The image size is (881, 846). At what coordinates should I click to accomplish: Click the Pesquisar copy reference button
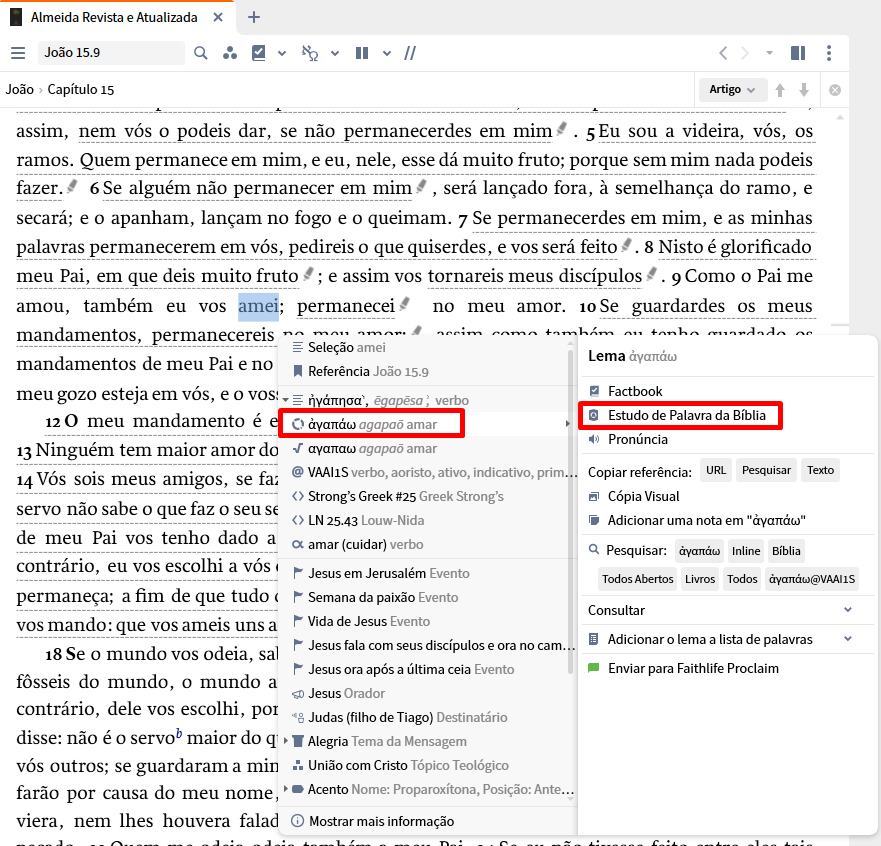[x=766, y=470]
